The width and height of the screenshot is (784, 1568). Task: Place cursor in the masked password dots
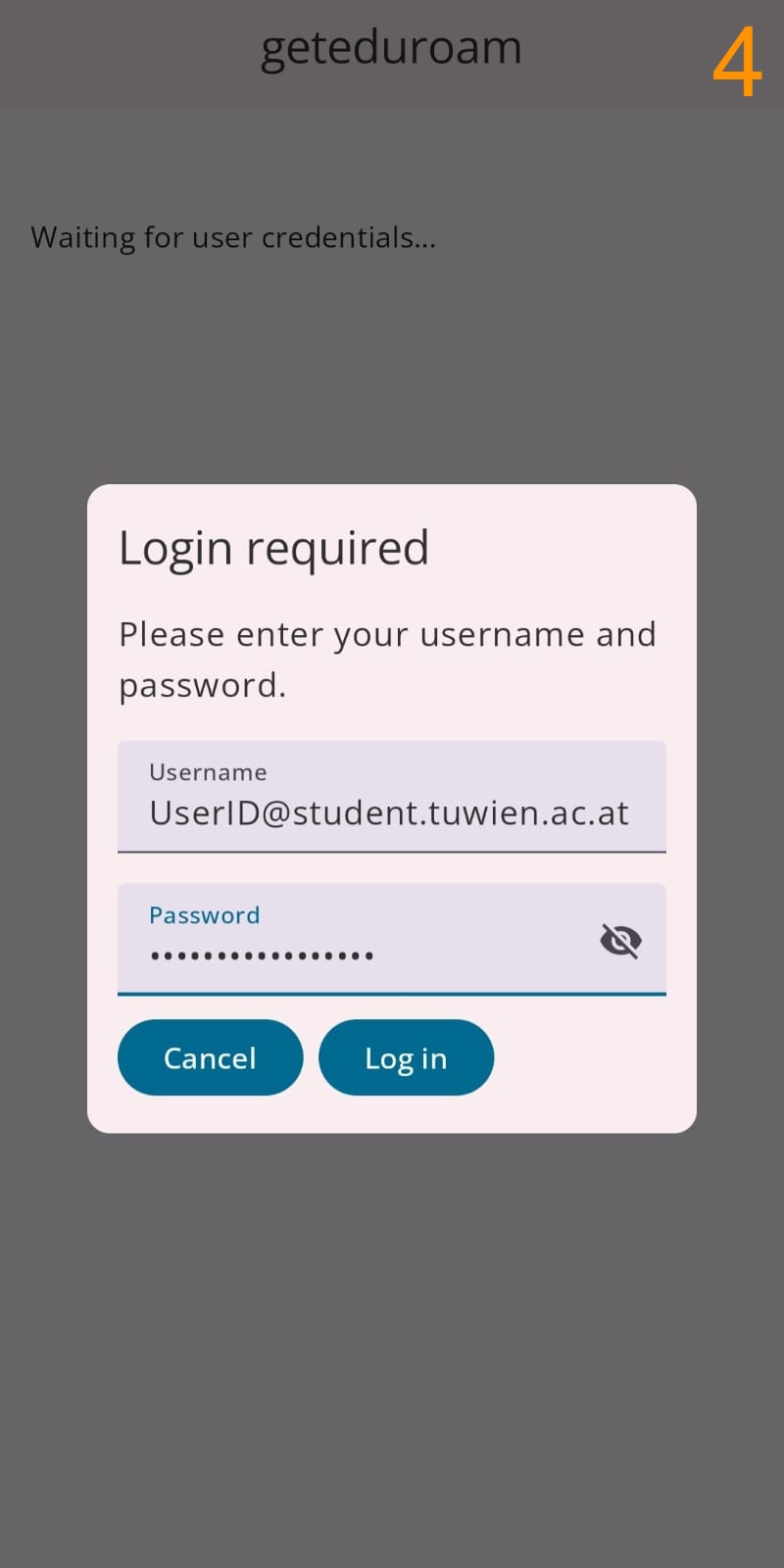pyautogui.click(x=262, y=955)
